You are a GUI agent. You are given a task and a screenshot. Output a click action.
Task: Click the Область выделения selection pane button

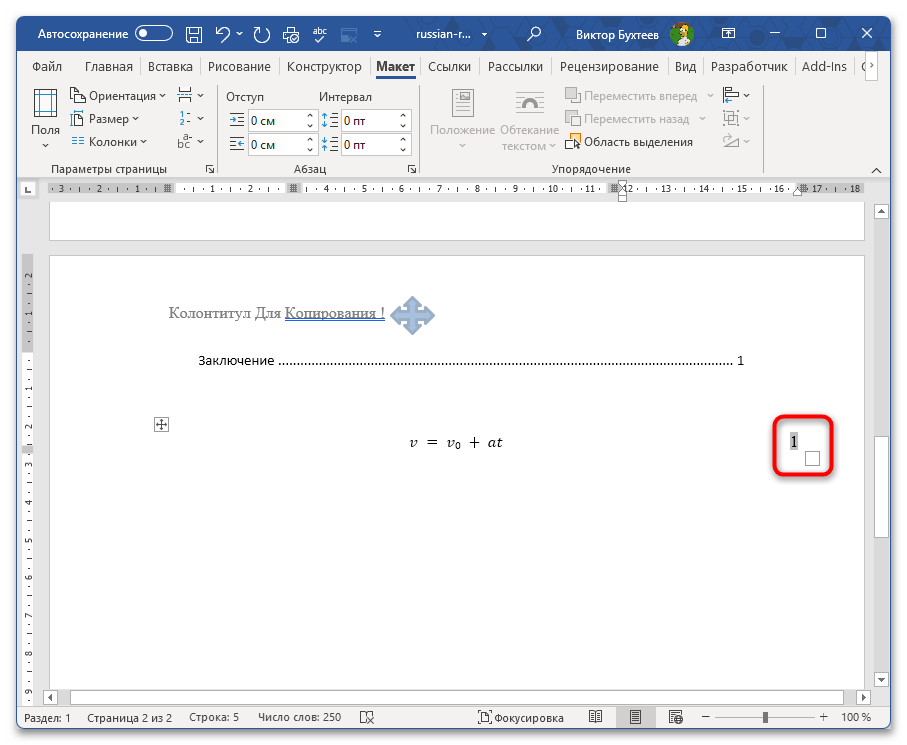629,142
